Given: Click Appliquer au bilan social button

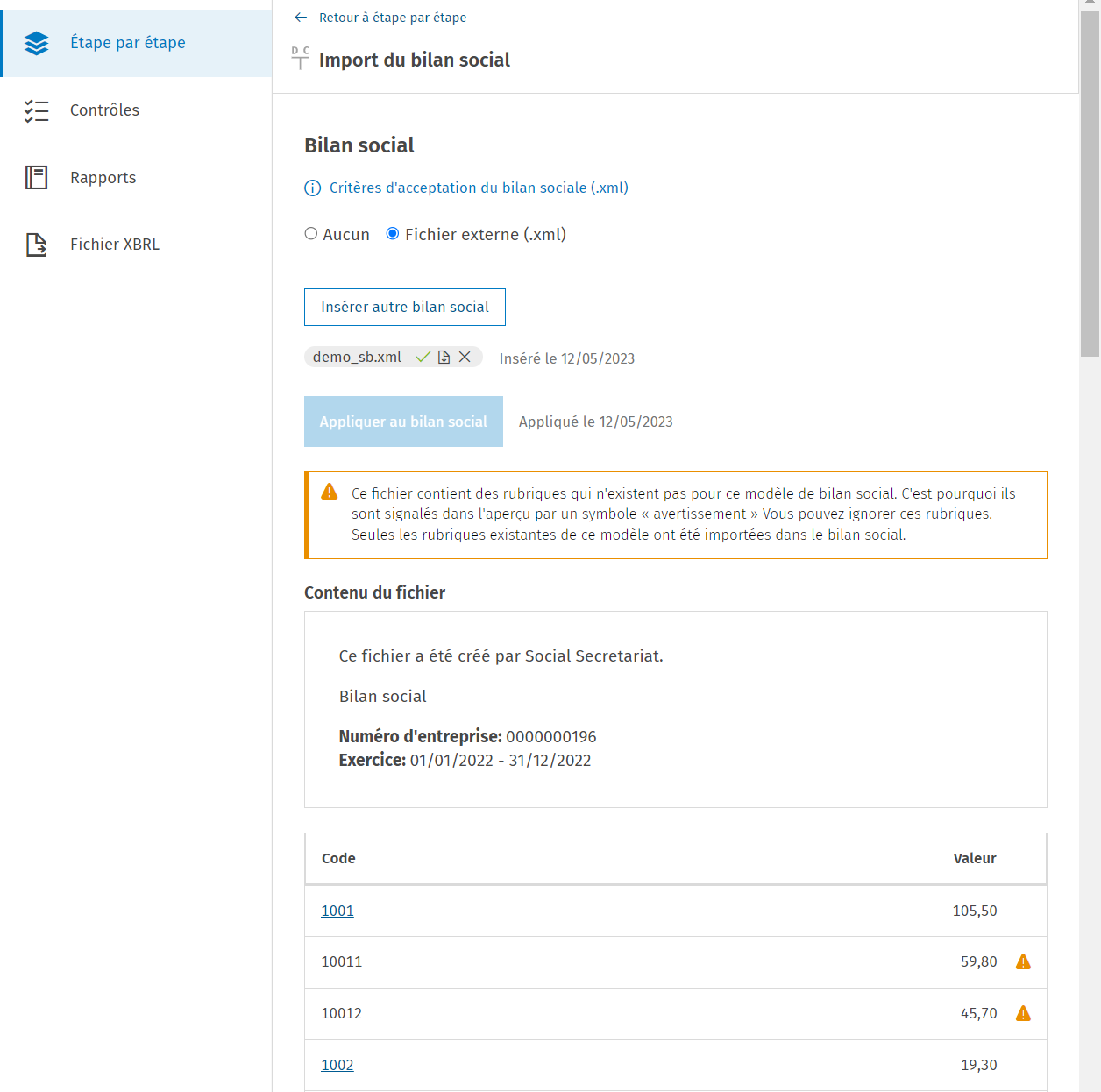Looking at the screenshot, I should pyautogui.click(x=403, y=422).
